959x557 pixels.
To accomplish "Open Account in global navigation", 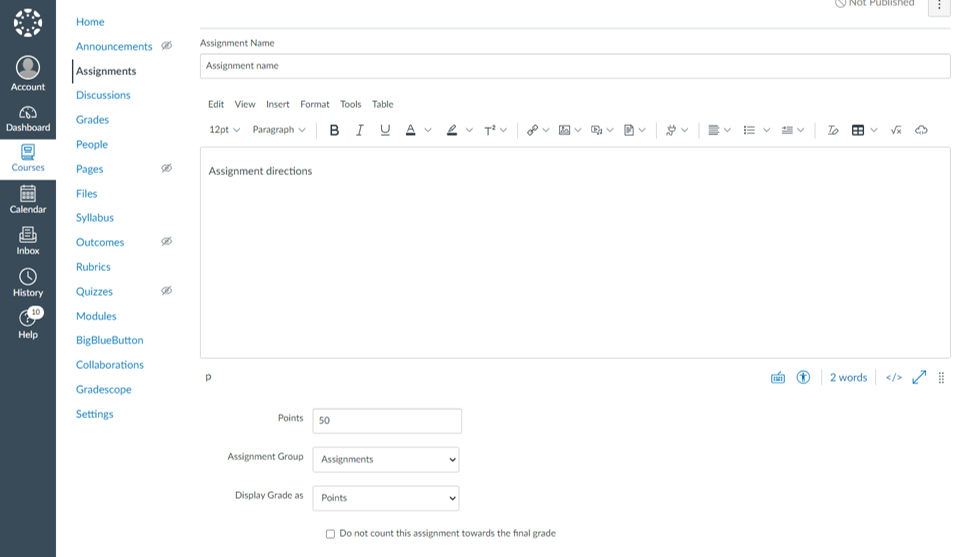I will tap(28, 73).
